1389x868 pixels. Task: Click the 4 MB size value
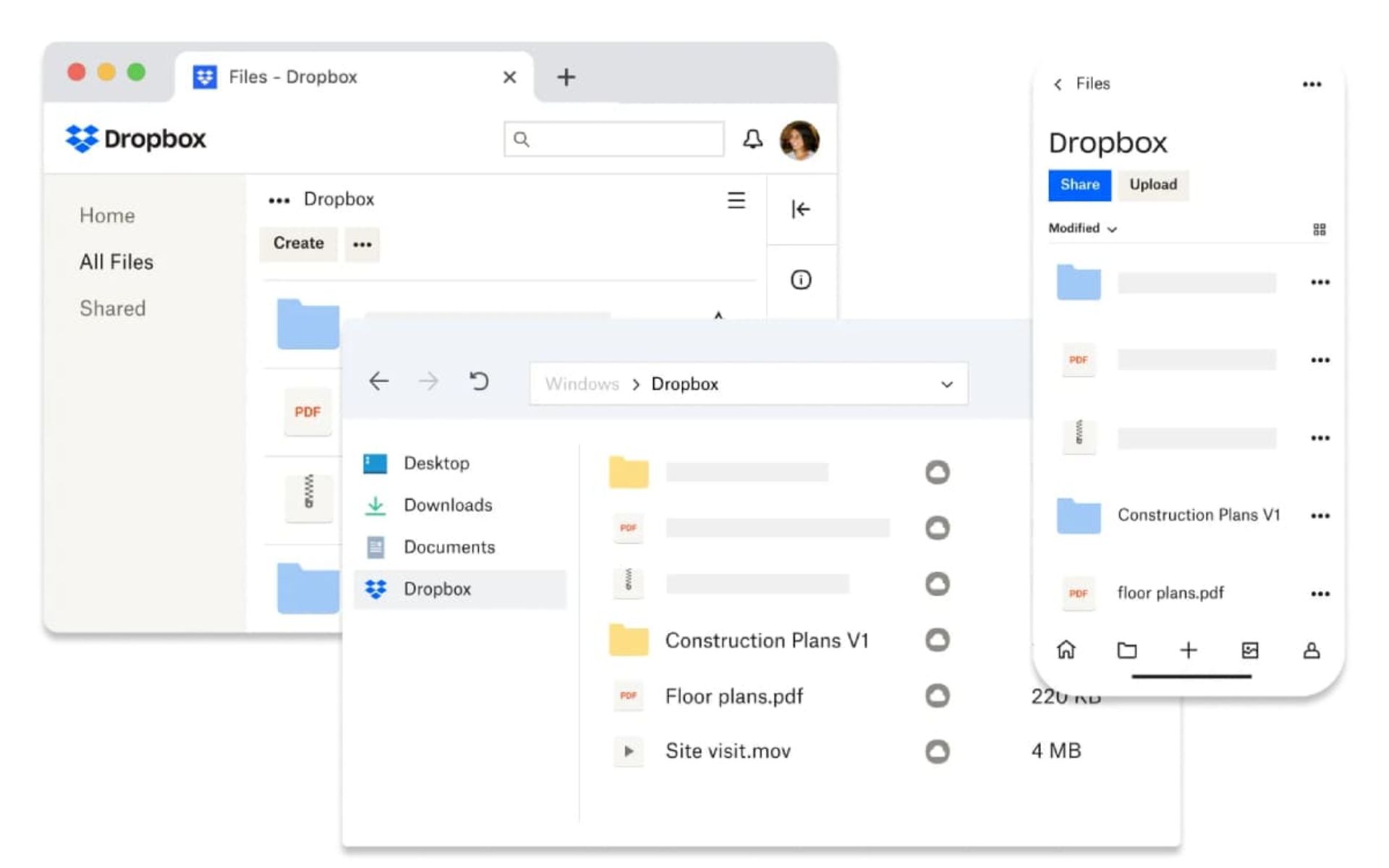tap(1056, 751)
